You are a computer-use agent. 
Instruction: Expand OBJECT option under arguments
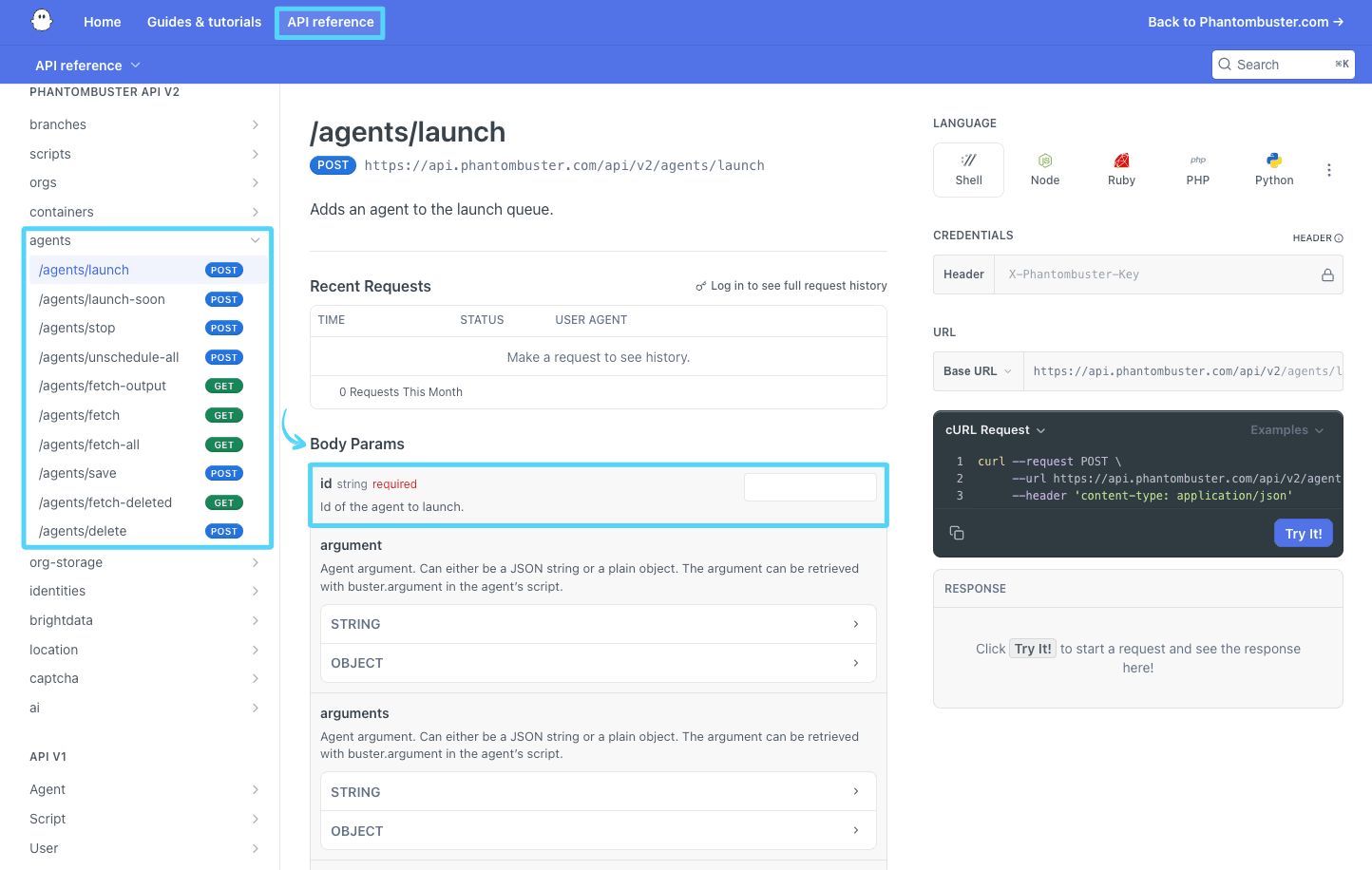(599, 831)
